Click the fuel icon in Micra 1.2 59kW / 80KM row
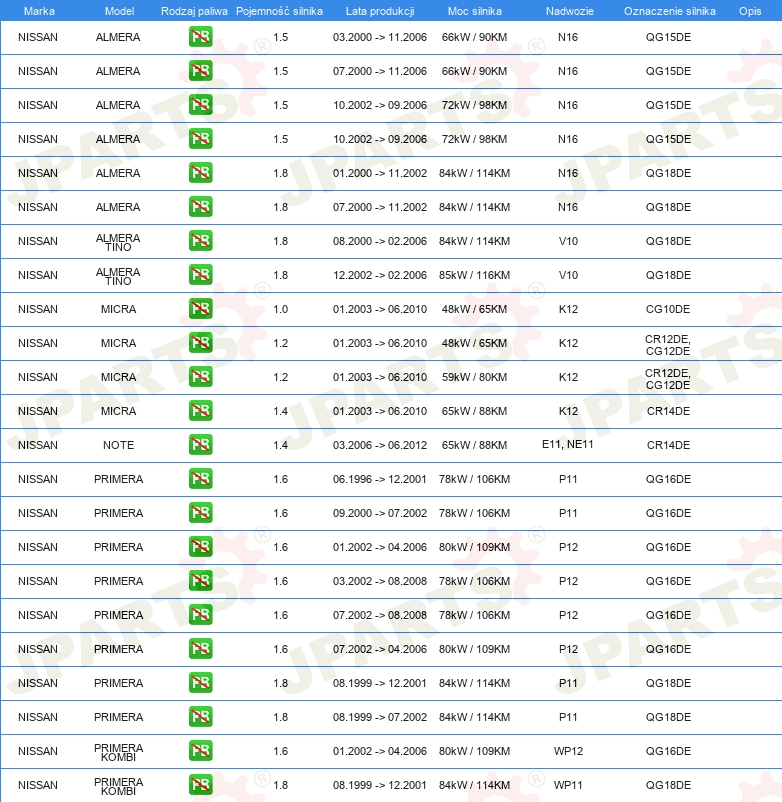The image size is (782, 802). (200, 376)
